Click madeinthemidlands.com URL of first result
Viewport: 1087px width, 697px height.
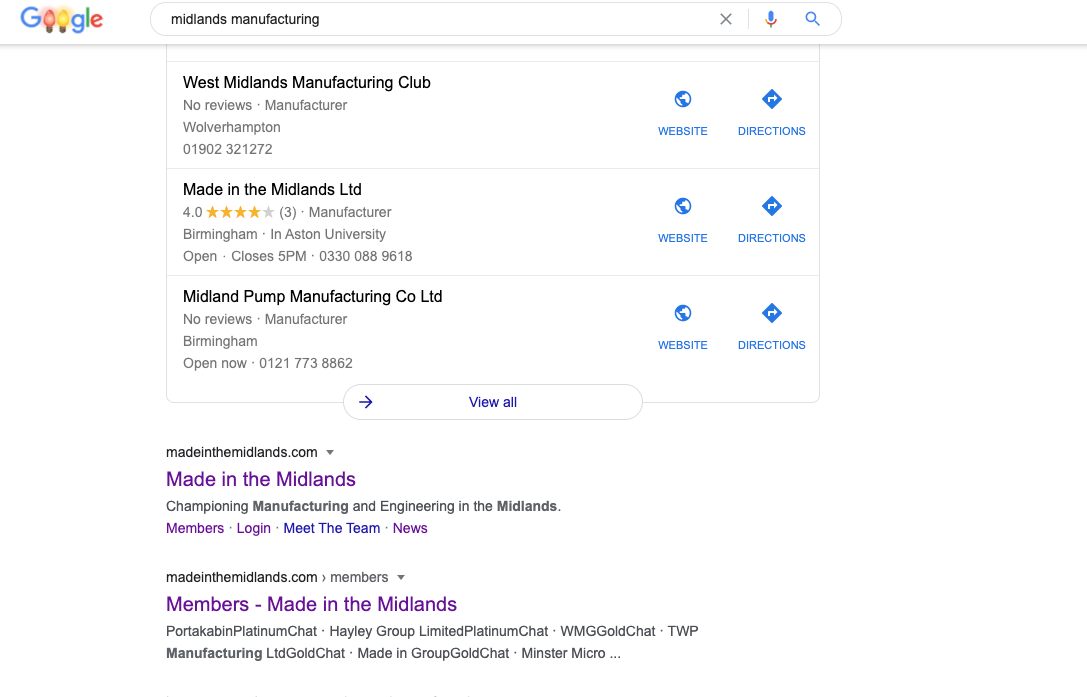click(x=241, y=452)
